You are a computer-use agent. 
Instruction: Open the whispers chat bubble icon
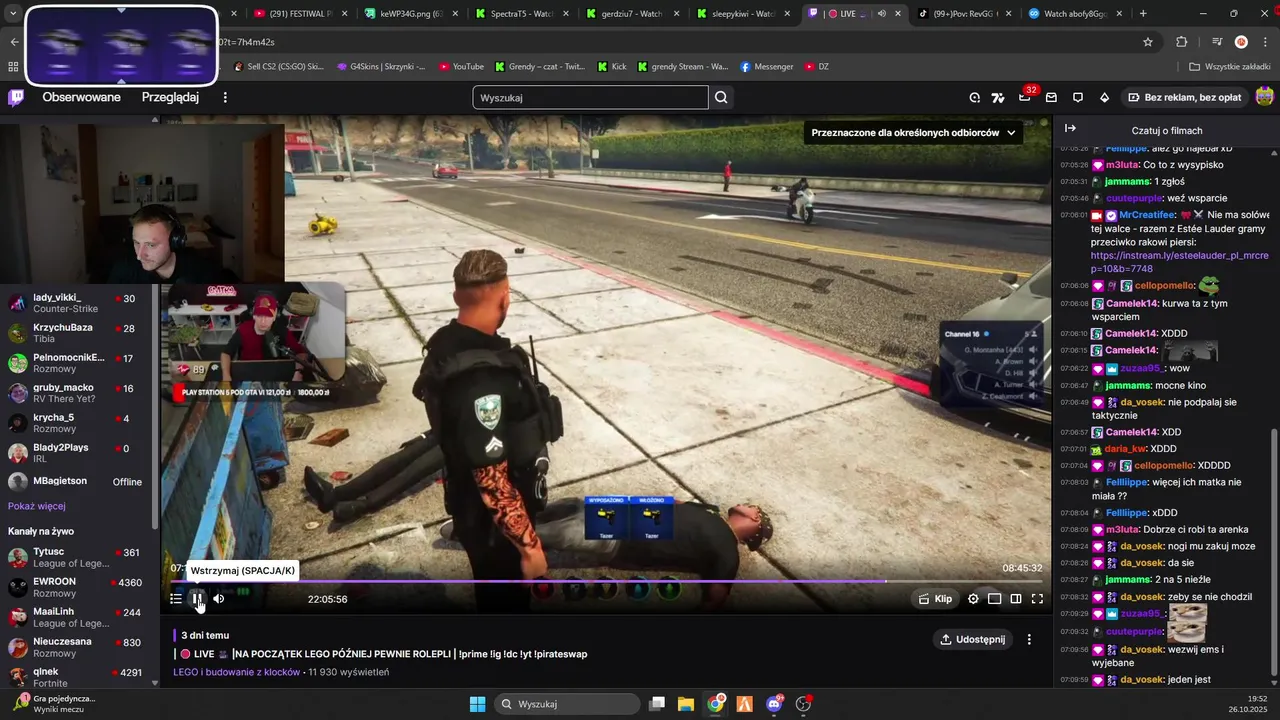point(1078,97)
